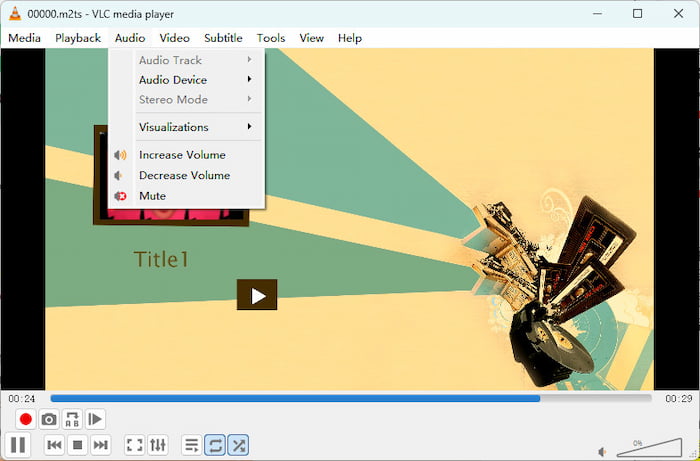Open the Media menu
This screenshot has height=461, width=700.
(25, 38)
